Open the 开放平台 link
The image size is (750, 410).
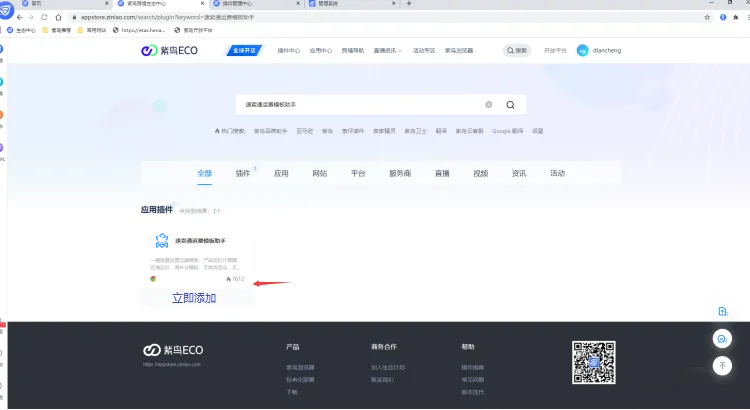coord(555,50)
